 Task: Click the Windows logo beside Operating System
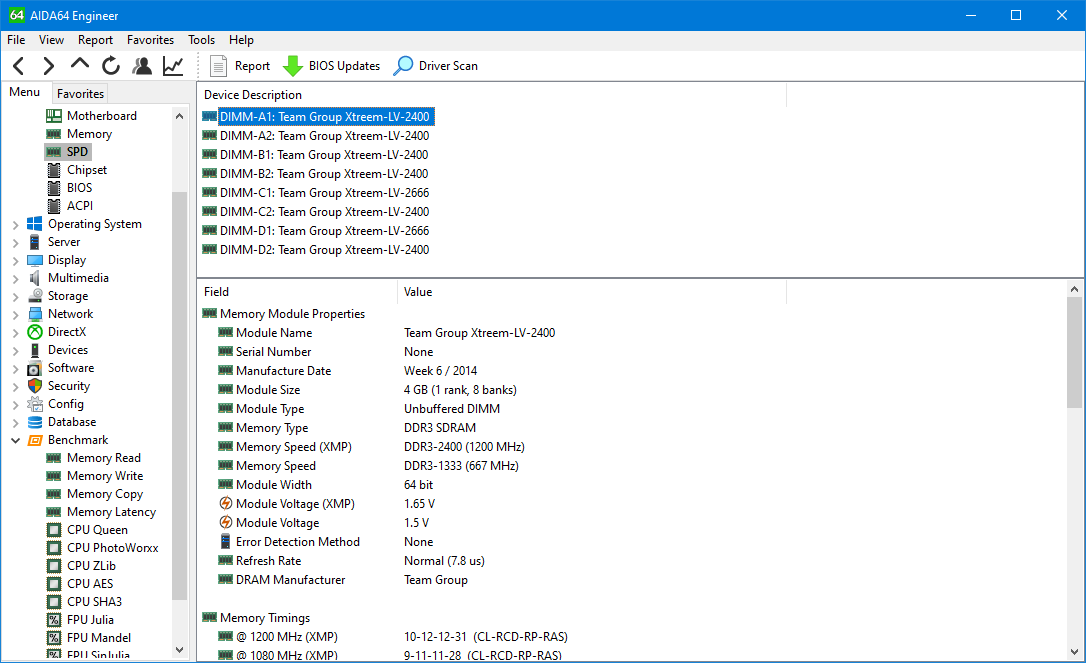(x=35, y=224)
